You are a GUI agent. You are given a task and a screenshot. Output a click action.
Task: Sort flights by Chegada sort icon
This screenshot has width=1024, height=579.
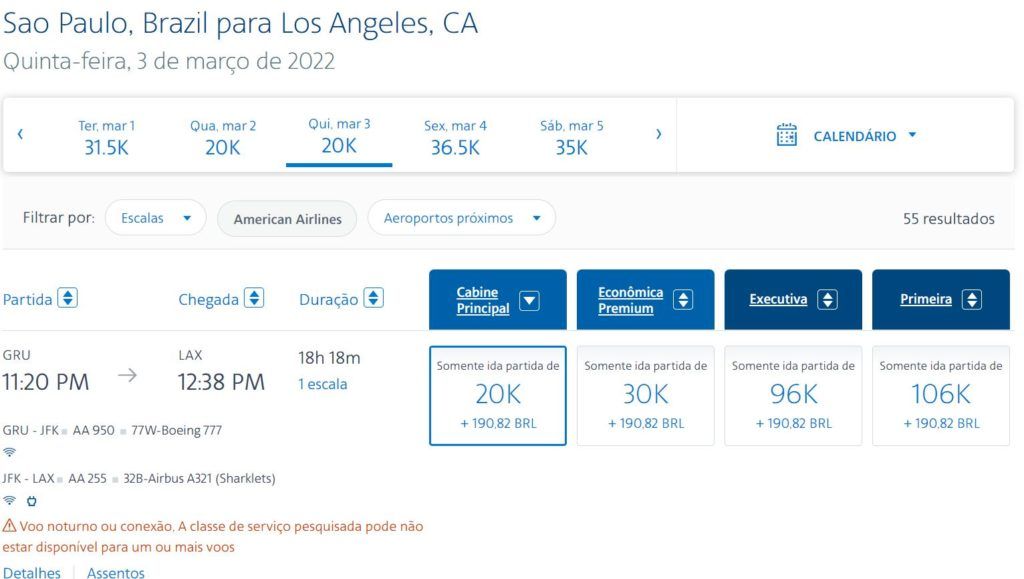(254, 298)
